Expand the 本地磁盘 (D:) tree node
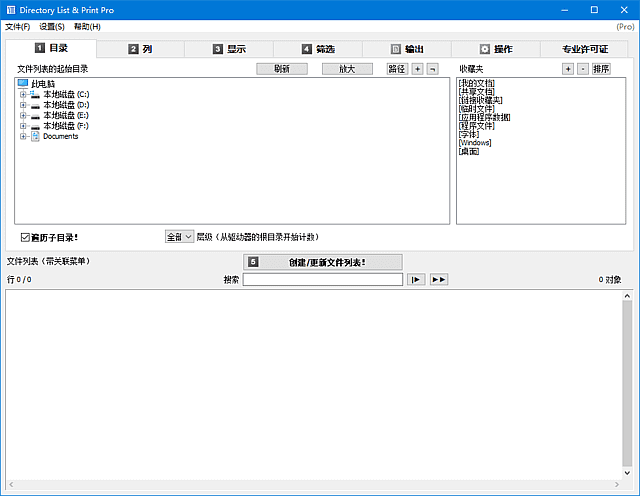This screenshot has height=496, width=640. (22, 105)
